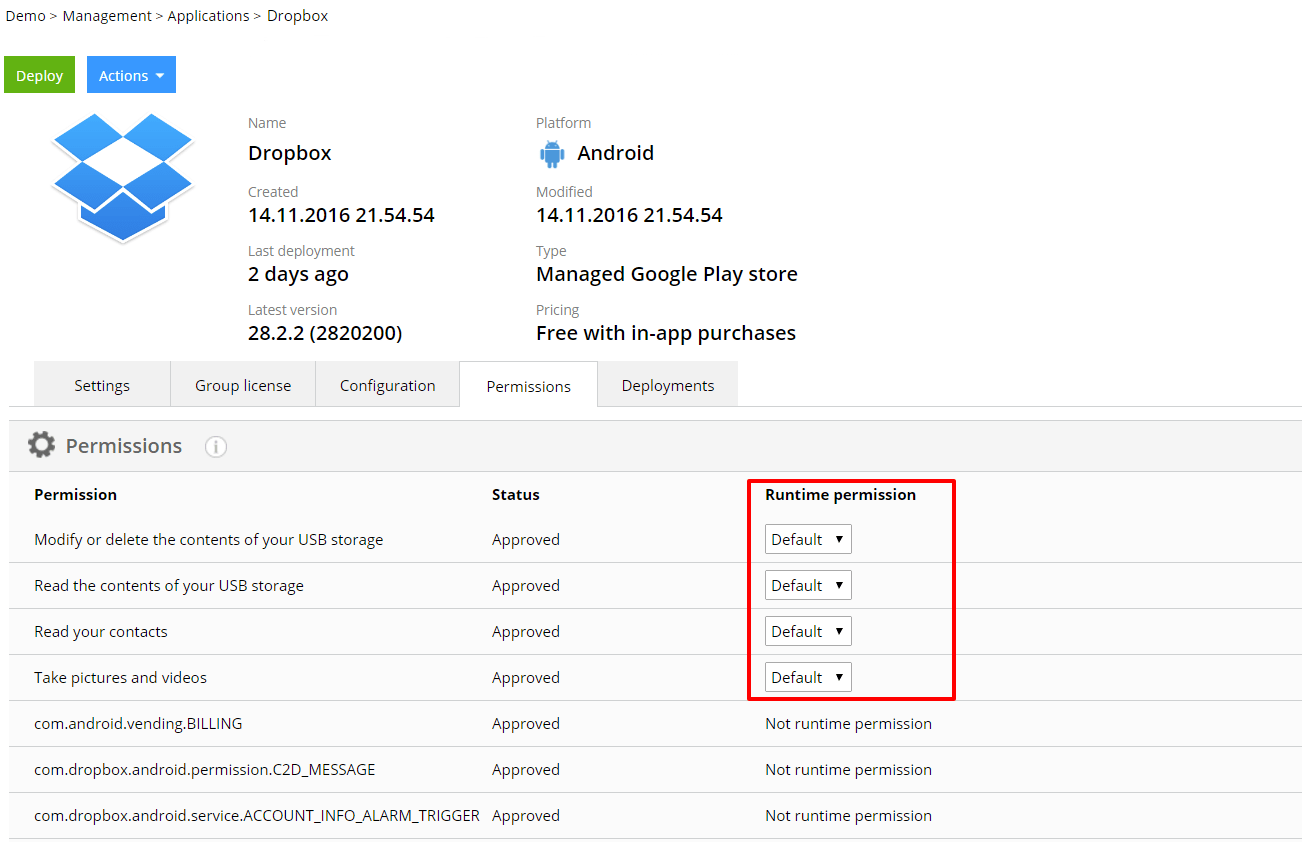Click the Demo breadcrumb link
The width and height of the screenshot is (1302, 842).
[x=26, y=16]
